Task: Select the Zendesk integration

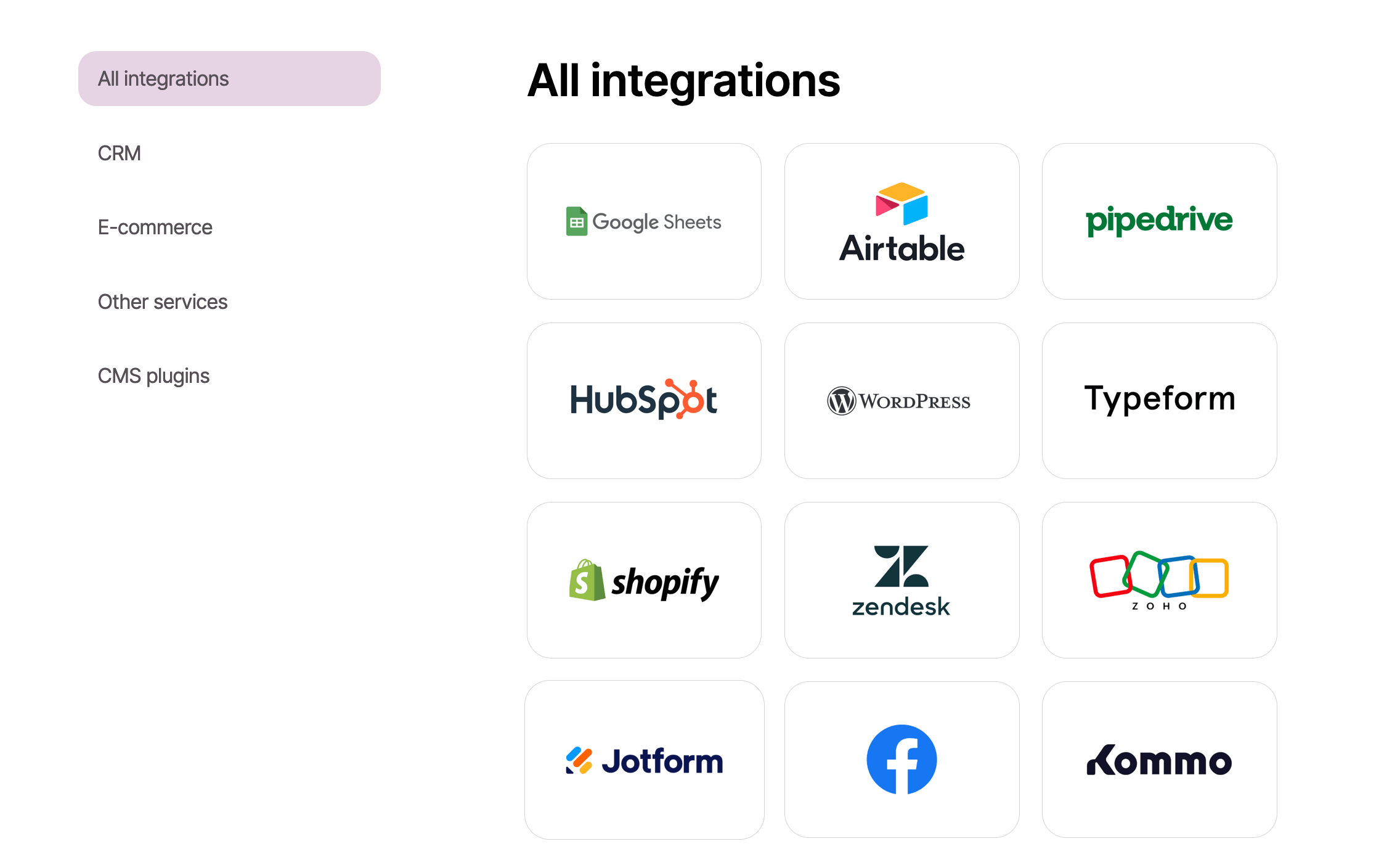Action: (901, 580)
